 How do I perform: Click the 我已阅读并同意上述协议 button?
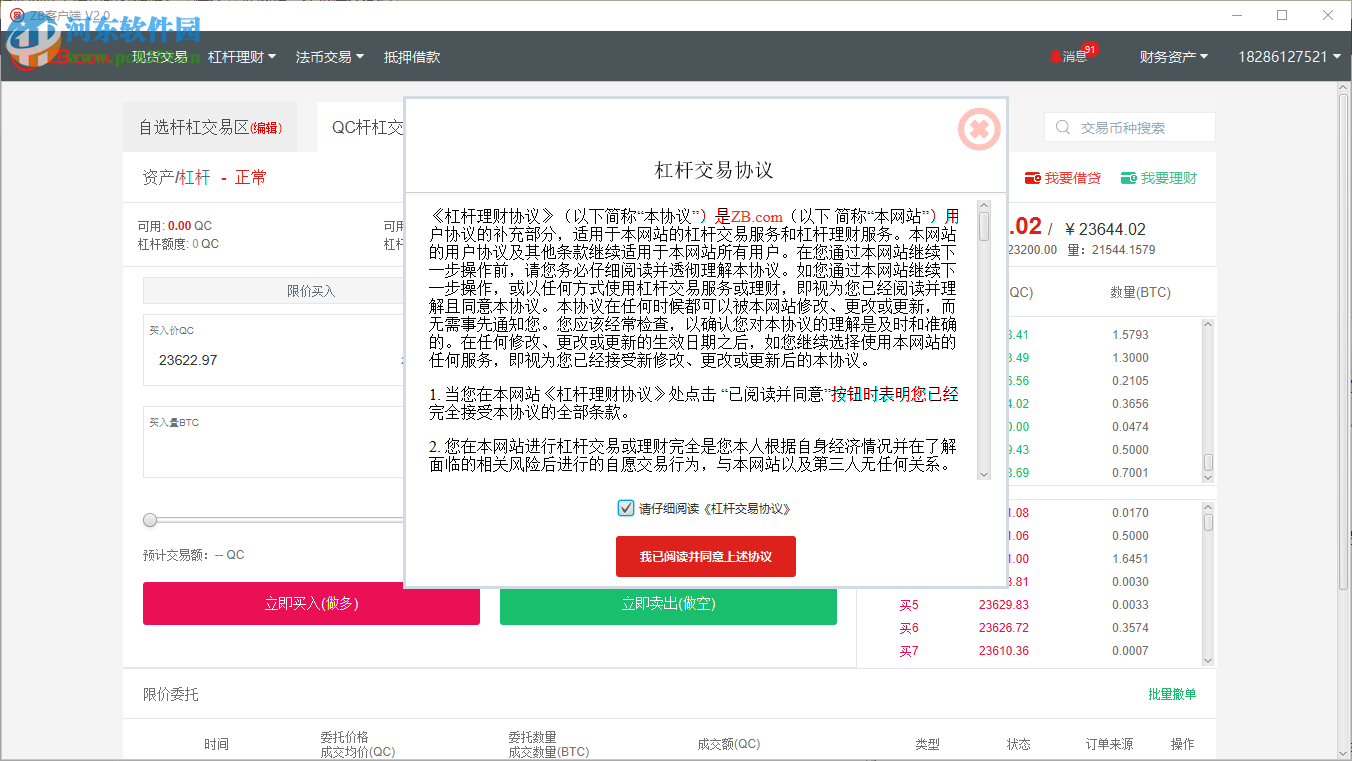[x=705, y=556]
